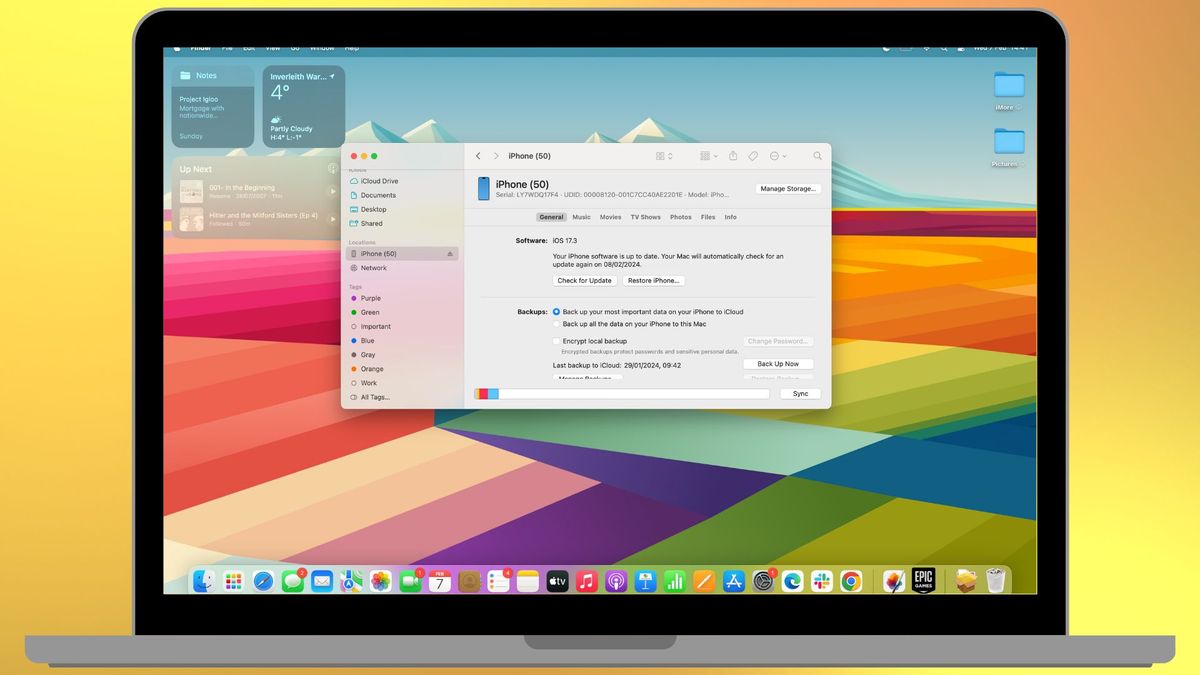The width and height of the screenshot is (1200, 675).
Task: Open Network from the Locations section
Action: pos(375,267)
